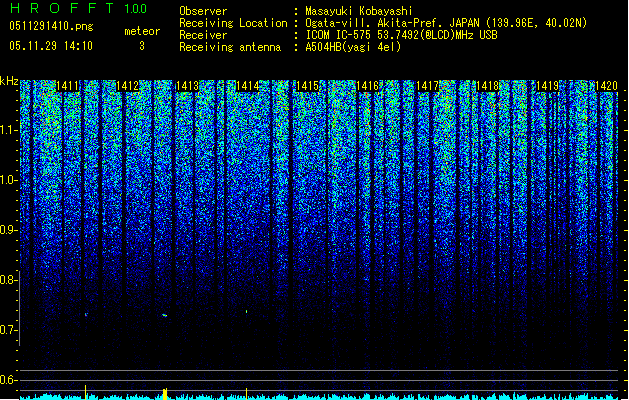Click the 'Receiver' label
Screen dimensions: 629x400
[203, 35]
